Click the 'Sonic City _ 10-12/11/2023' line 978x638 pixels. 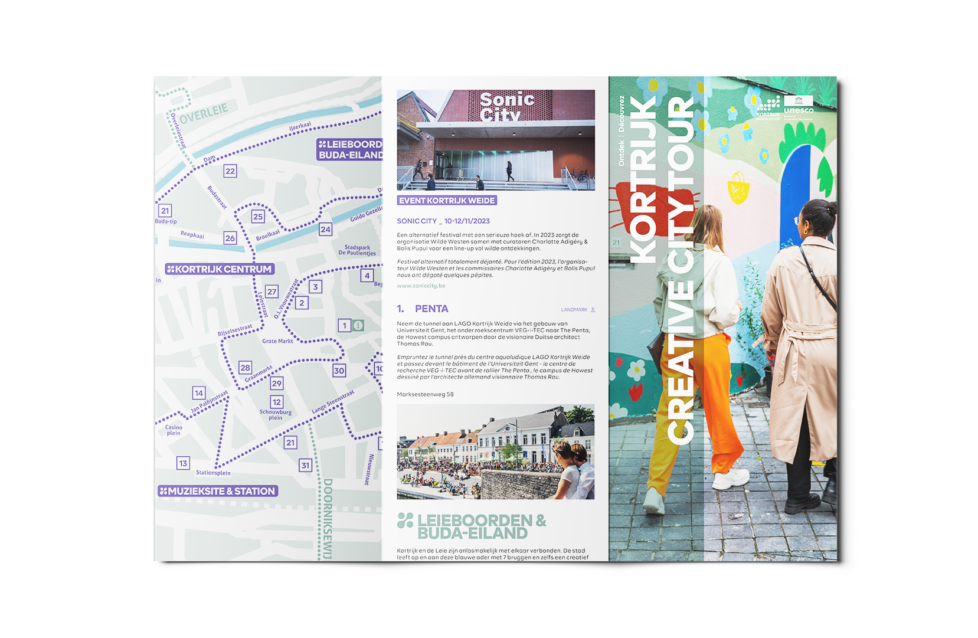443,221
